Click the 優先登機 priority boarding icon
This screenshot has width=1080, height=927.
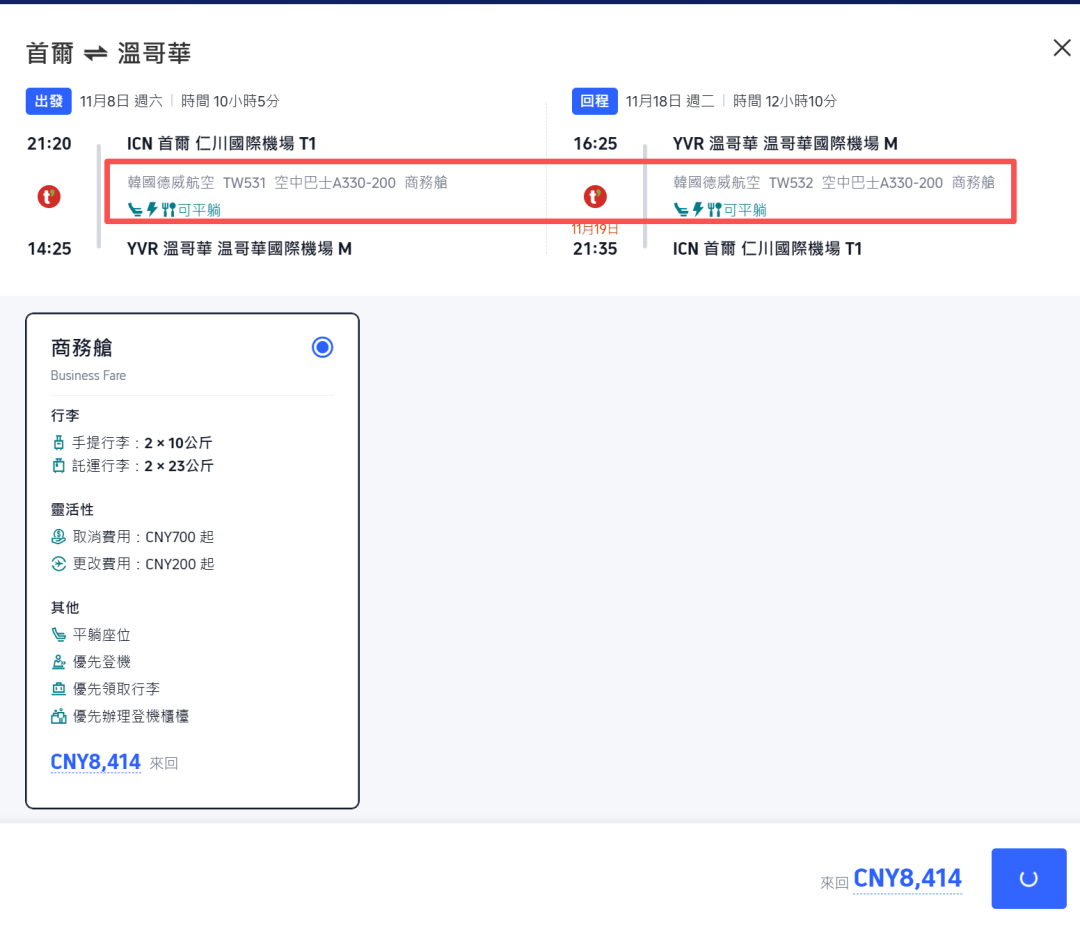click(59, 662)
